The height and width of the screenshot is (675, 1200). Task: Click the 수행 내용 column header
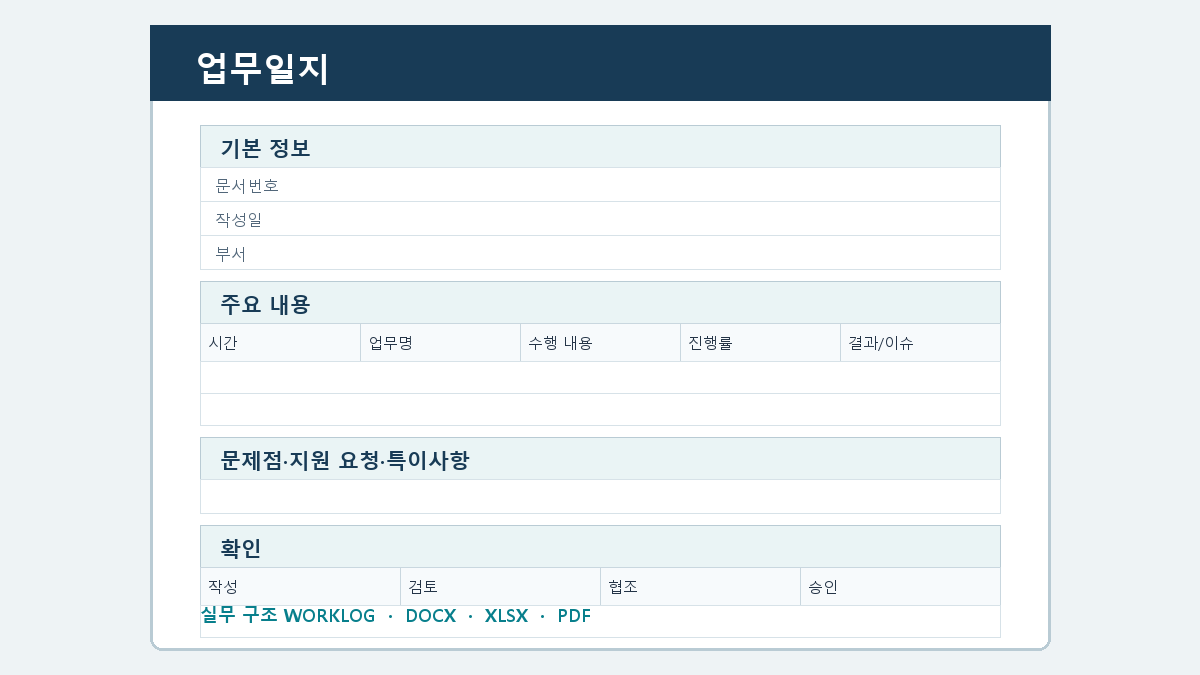[x=600, y=343]
